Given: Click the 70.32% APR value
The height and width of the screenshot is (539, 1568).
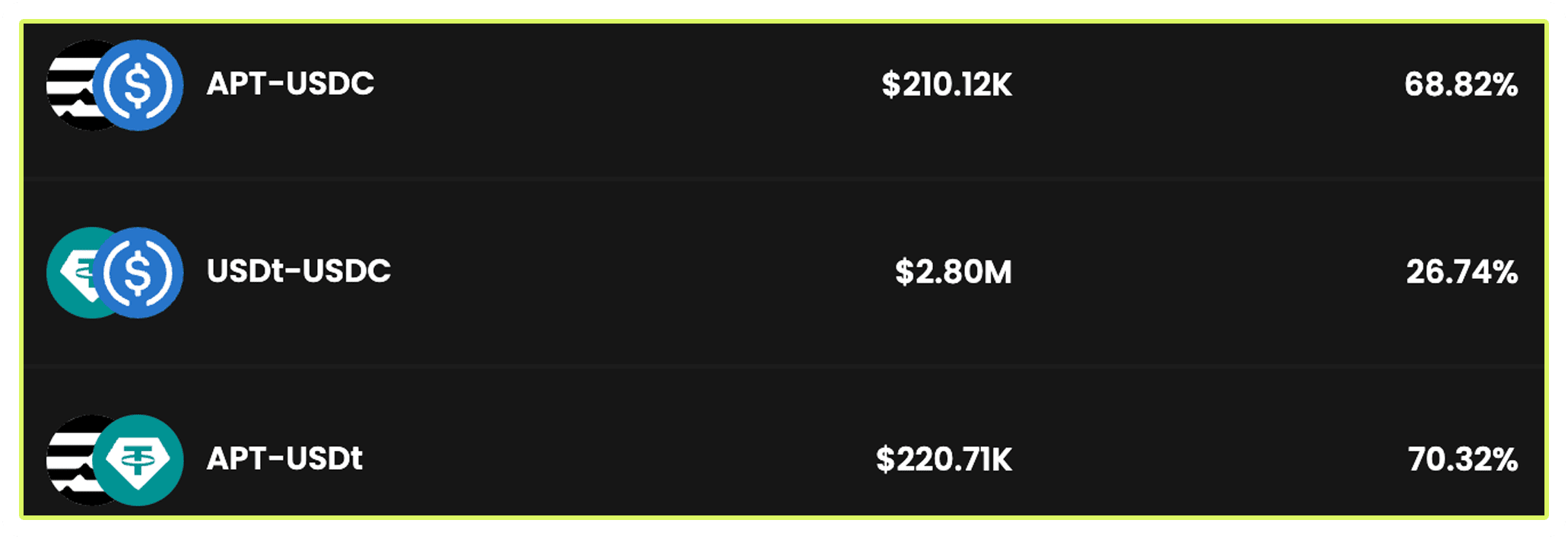Looking at the screenshot, I should tap(1462, 459).
